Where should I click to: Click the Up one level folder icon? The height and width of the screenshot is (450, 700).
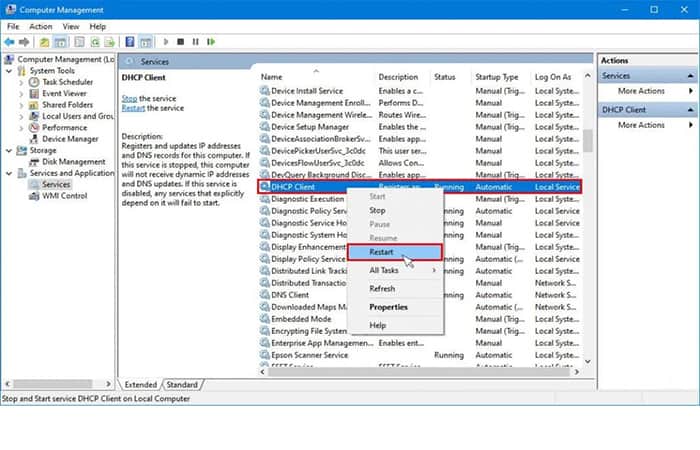click(44, 42)
